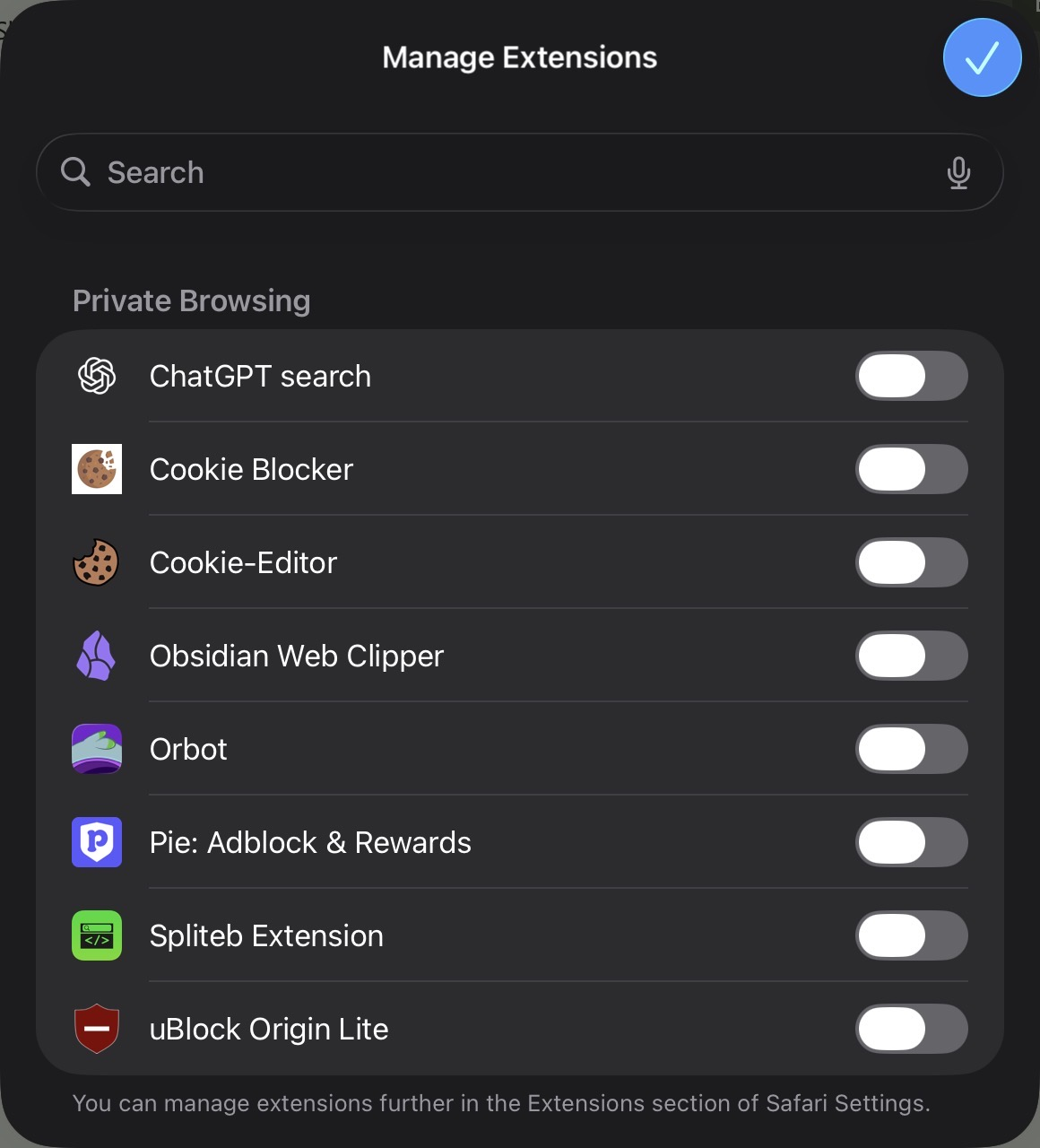This screenshot has width=1040, height=1148.
Task: Tap the Pie Adblock shield icon
Action: point(97,842)
